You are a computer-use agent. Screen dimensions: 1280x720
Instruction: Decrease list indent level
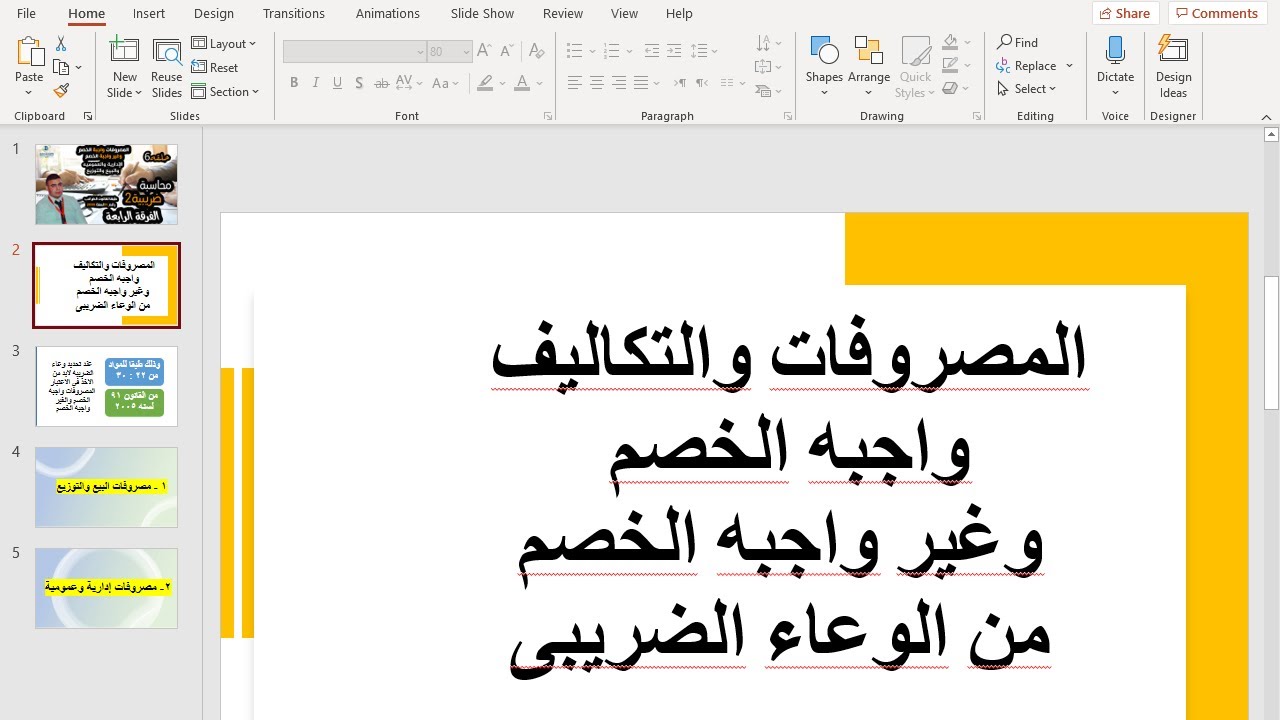point(652,51)
